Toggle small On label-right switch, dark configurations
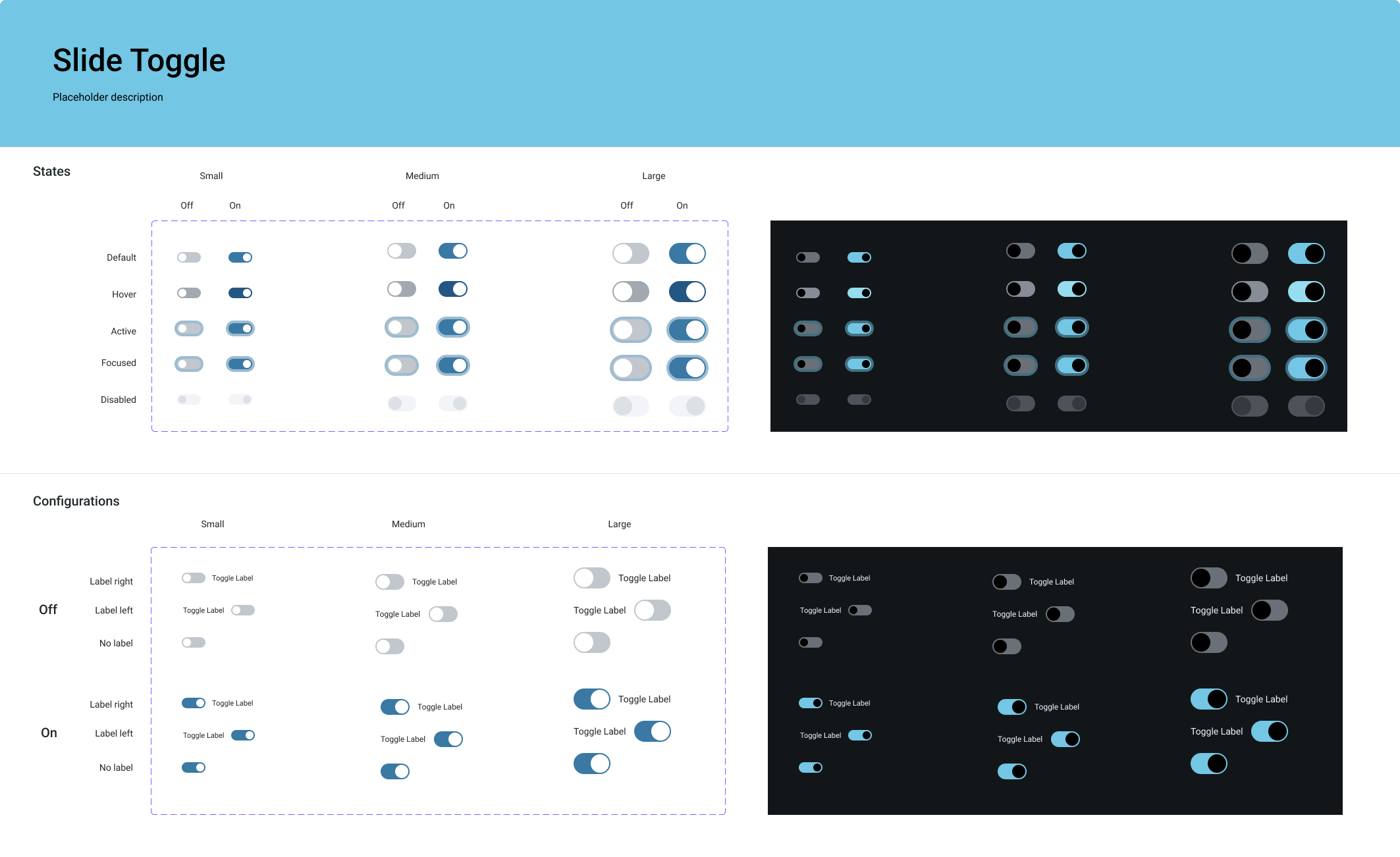This screenshot has width=1400, height=857. point(811,703)
